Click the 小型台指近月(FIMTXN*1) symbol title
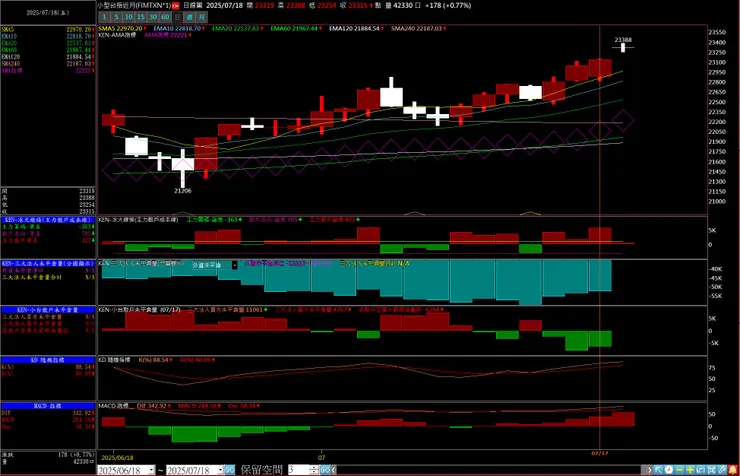Image resolution: width=740 pixels, height=476 pixels. pos(134,6)
